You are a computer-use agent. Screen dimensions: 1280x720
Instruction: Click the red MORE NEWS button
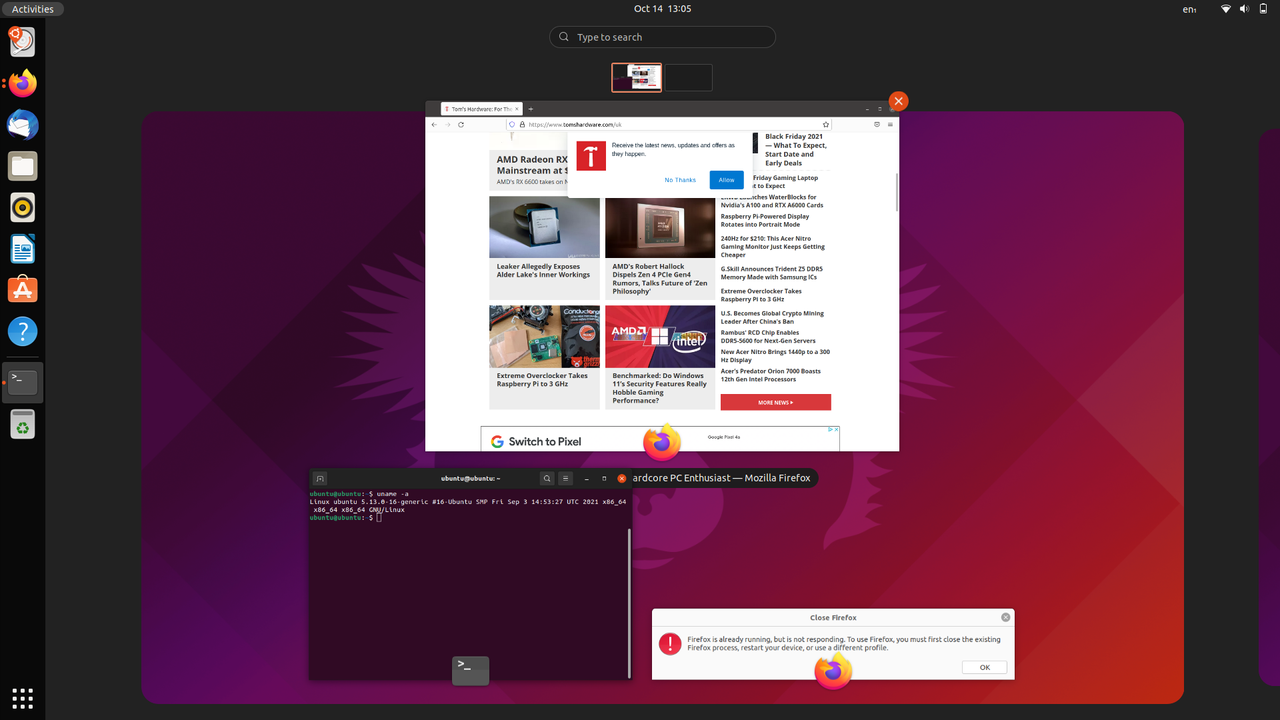776,402
